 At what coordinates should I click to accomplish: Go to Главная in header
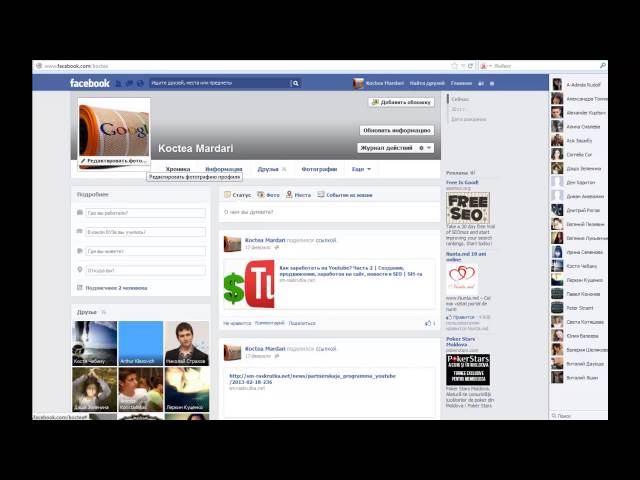pyautogui.click(x=461, y=83)
